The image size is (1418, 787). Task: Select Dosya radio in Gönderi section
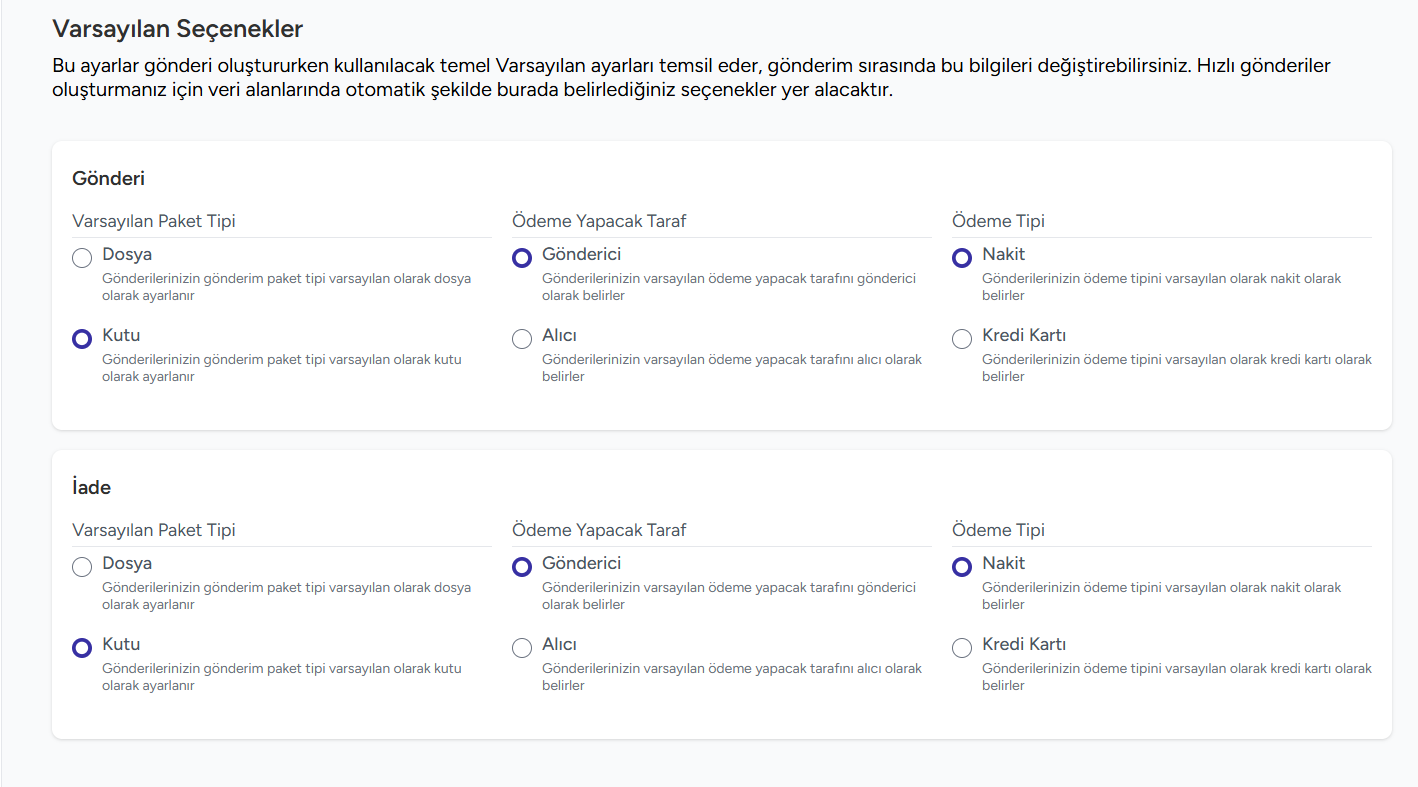coord(82,259)
